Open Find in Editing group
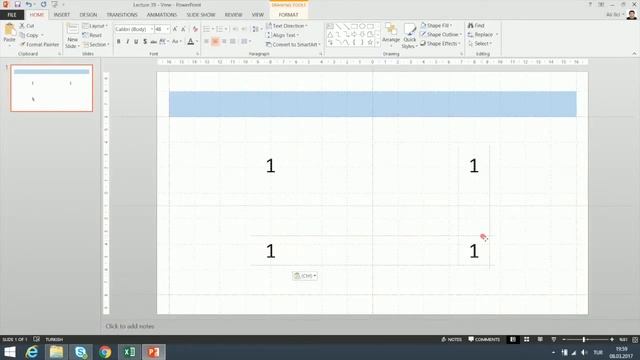The height and width of the screenshot is (360, 640). [476, 25]
